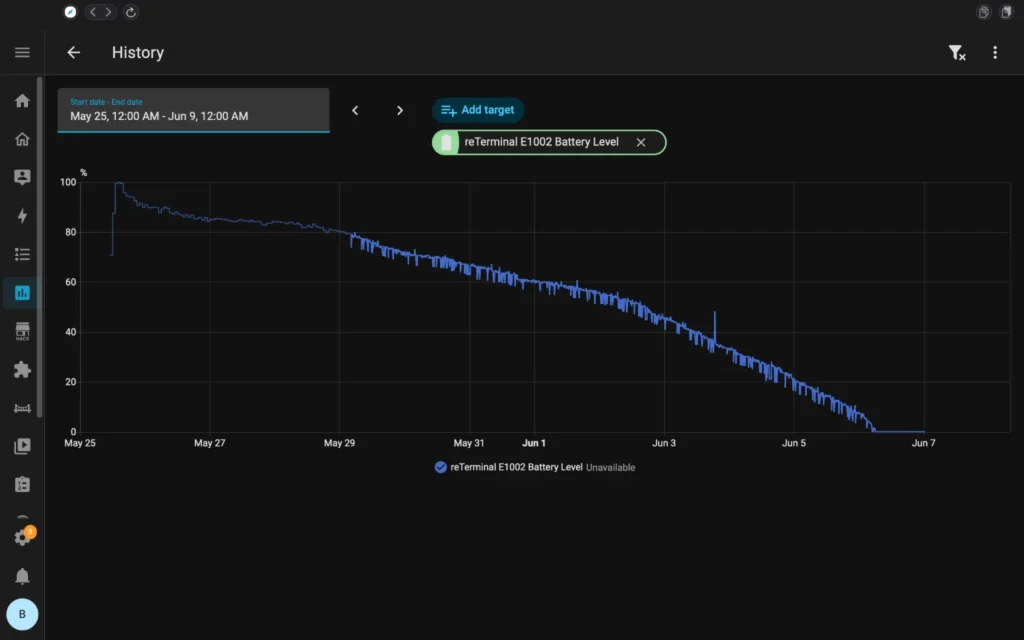Click the legend label reTerminal E1002 Battery Level
The width and height of the screenshot is (1024, 640).
(517, 467)
